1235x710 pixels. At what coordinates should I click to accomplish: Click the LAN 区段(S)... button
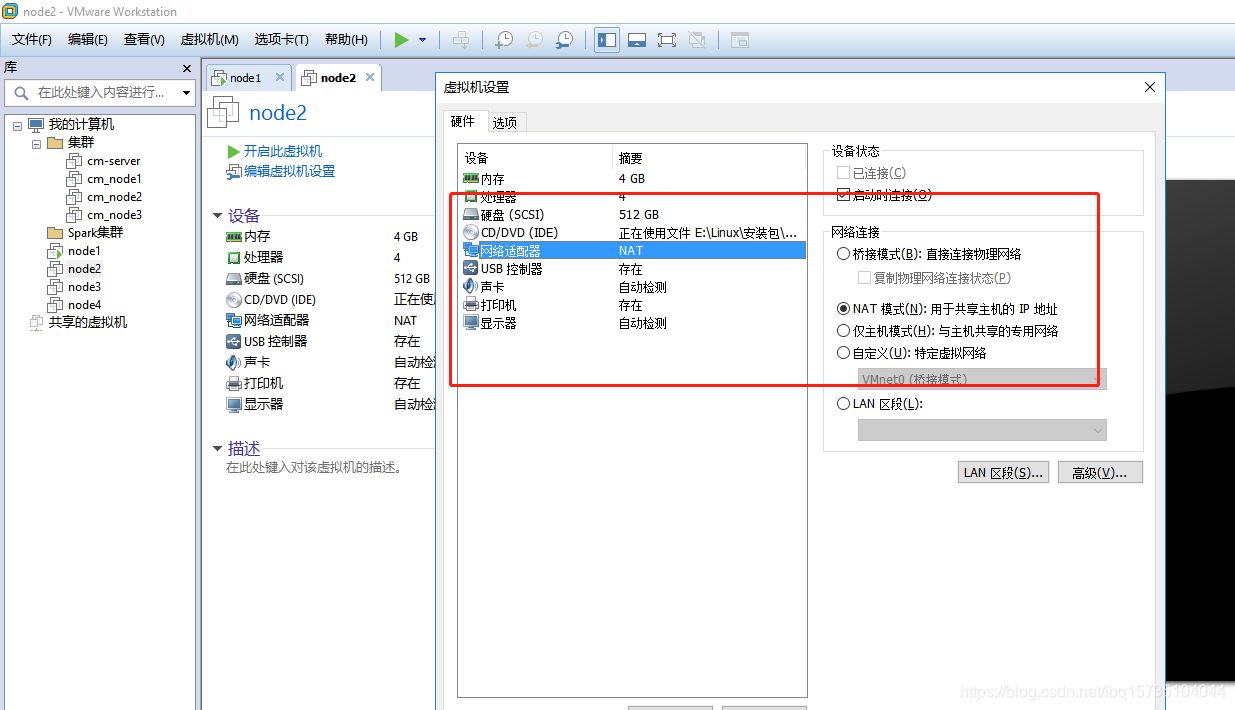pos(1003,473)
